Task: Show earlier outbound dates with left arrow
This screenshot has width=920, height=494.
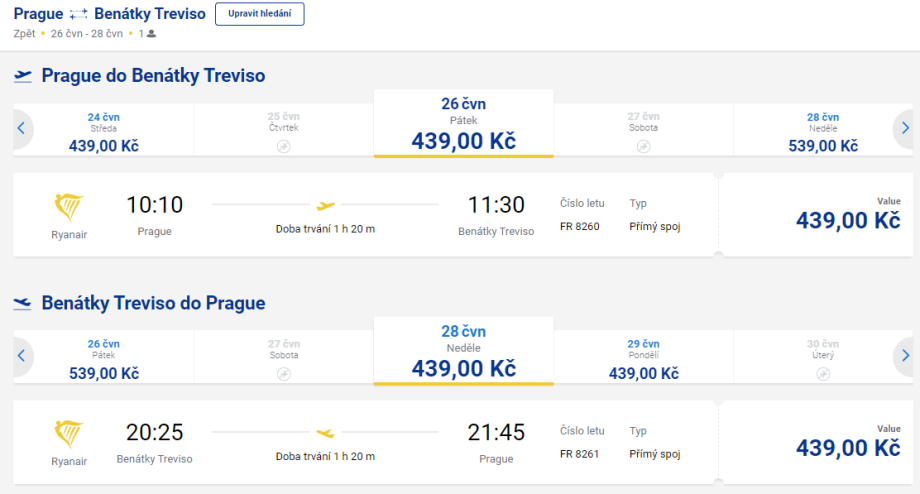Action: 21,128
